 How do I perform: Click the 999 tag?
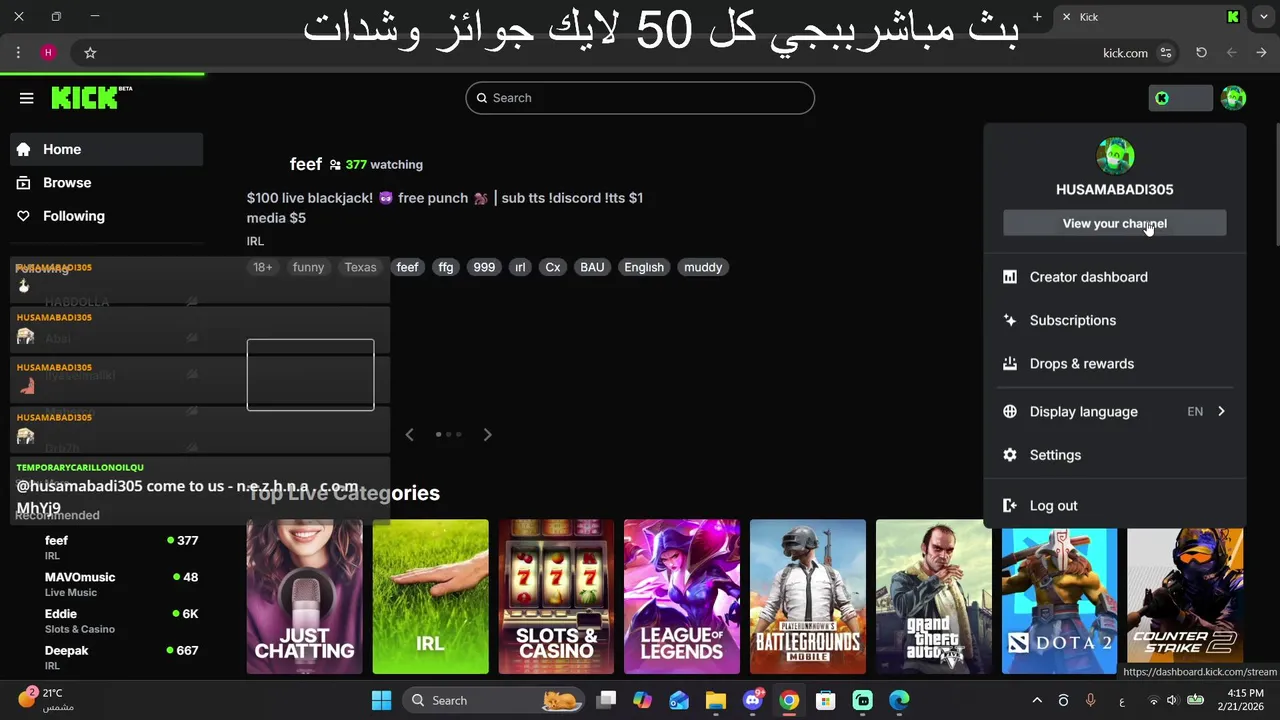[x=484, y=267]
